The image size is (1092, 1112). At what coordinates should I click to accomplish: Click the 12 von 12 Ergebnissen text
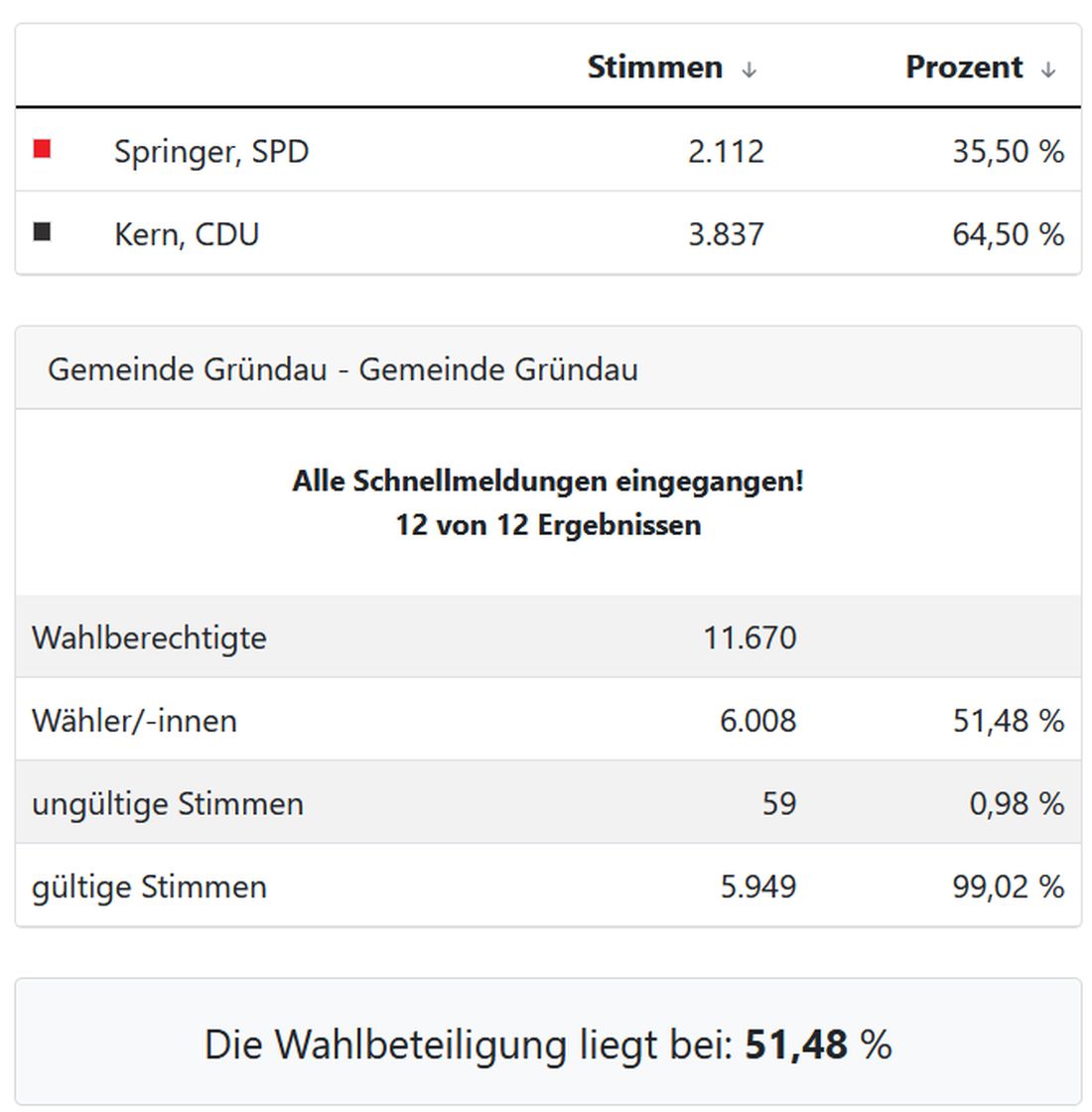(548, 524)
